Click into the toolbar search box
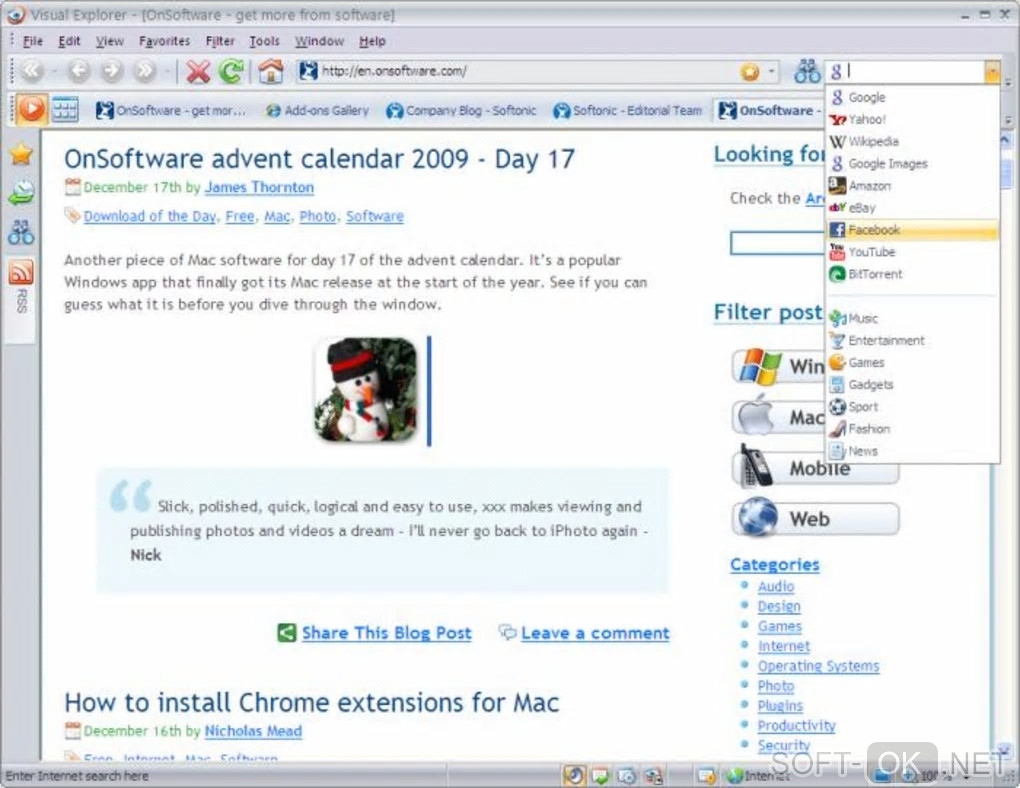This screenshot has height=788, width=1020. (x=915, y=72)
